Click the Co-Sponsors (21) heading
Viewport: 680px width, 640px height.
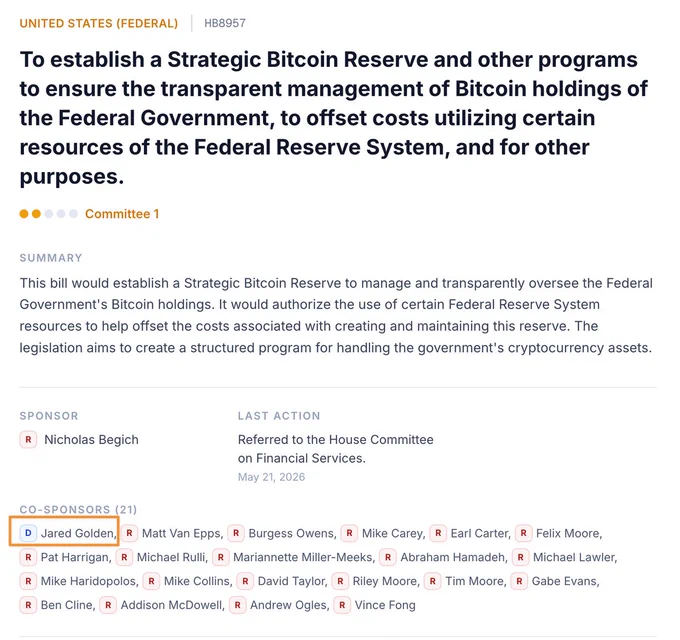[78, 509]
